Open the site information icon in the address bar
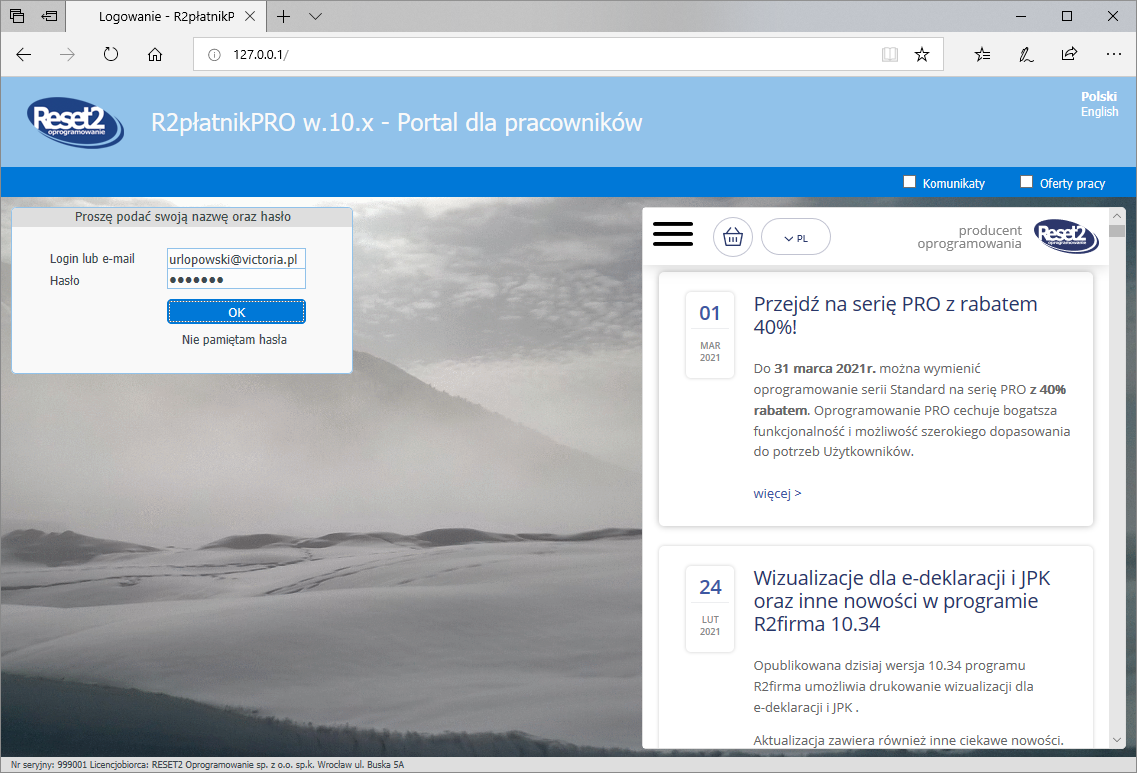 (215, 54)
